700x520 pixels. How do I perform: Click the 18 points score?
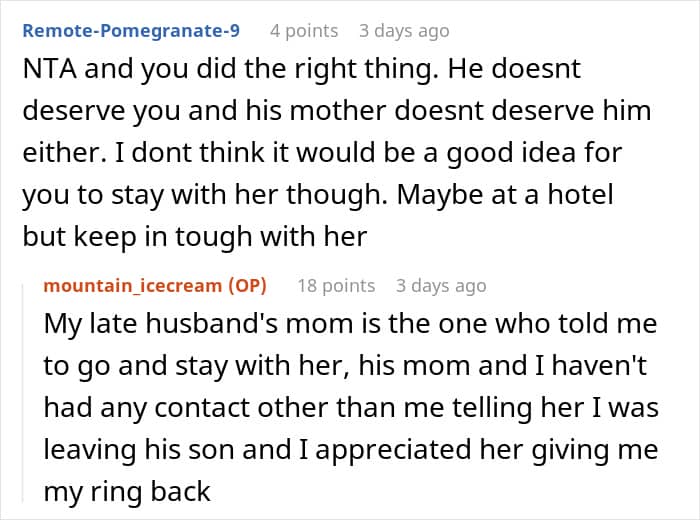tap(336, 285)
